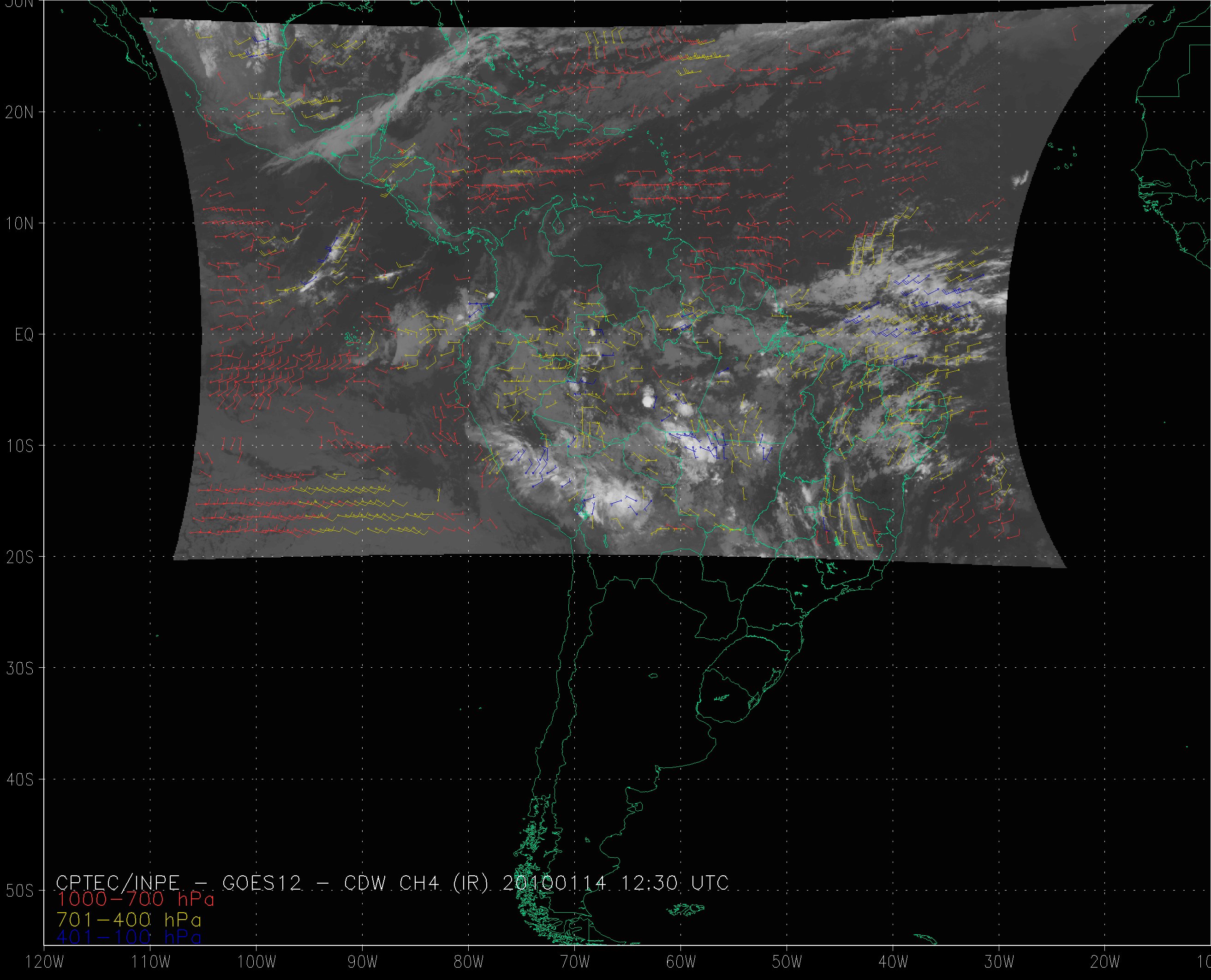Click the 10N latitude label

pyautogui.click(x=19, y=224)
